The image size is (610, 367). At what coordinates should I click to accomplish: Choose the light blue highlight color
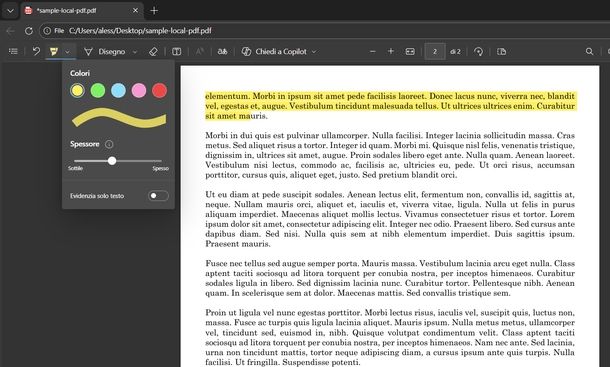tap(118, 91)
